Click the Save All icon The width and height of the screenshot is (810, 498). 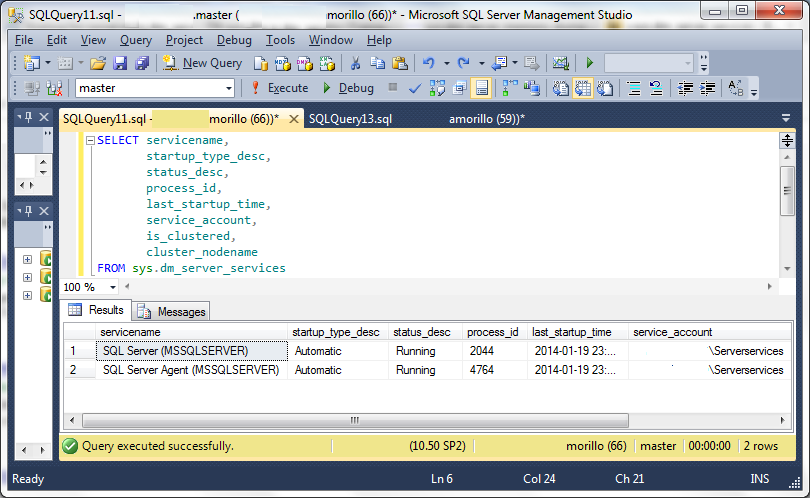[x=142, y=63]
